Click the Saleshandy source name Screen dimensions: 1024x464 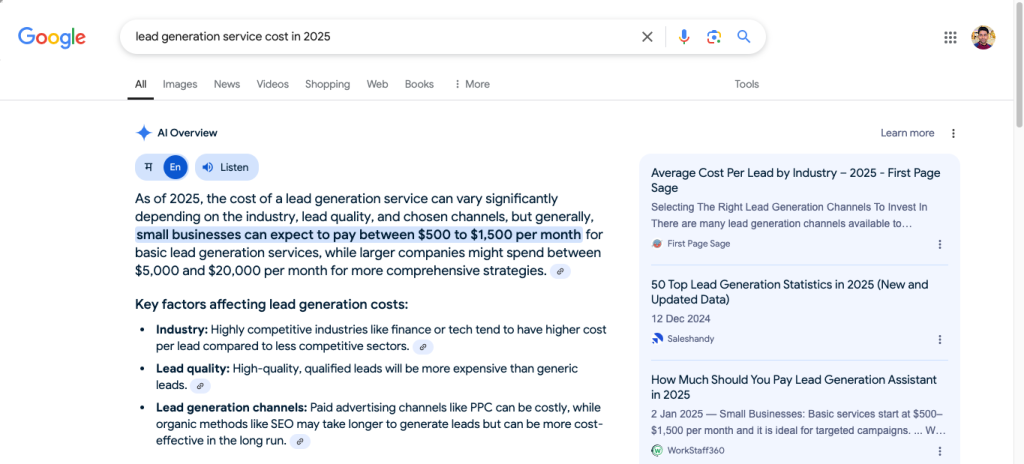690,339
